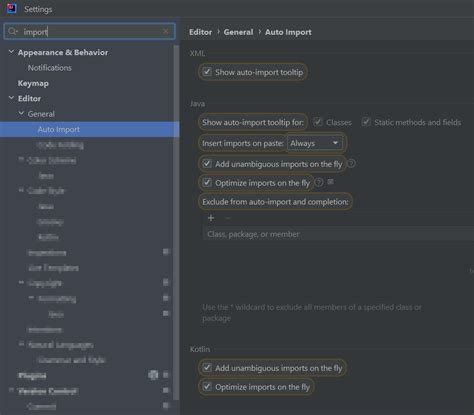The width and height of the screenshot is (474, 415).
Task: Click the Insert imports on paste label
Action: tap(243, 143)
